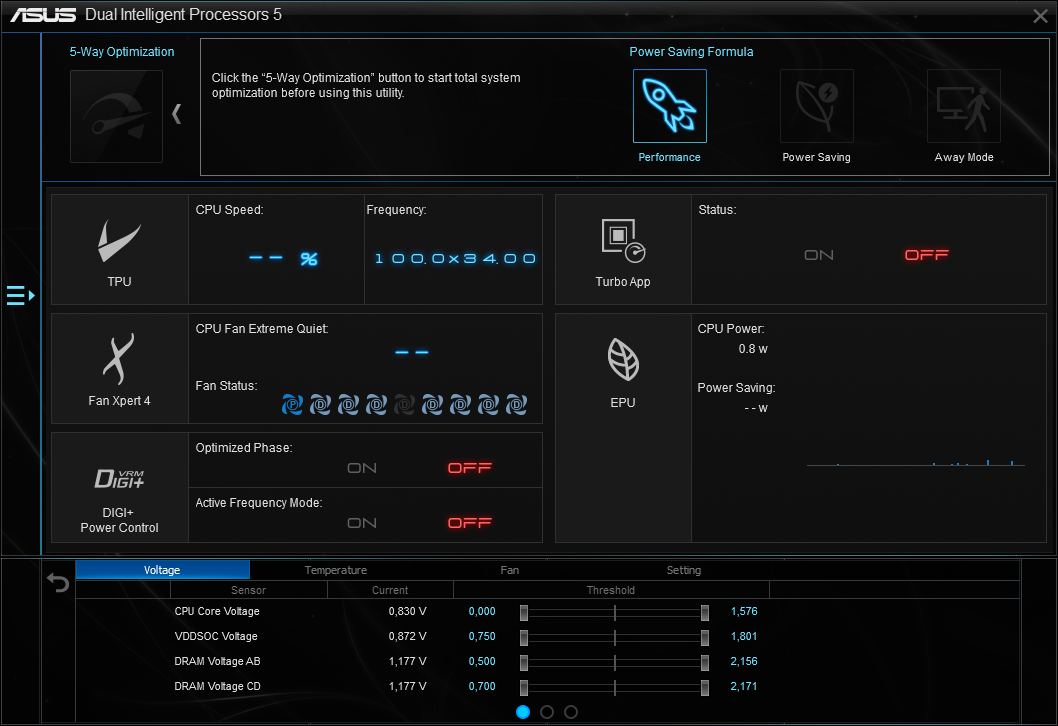Expand the side menu list icon
Image resolution: width=1058 pixels, height=726 pixels.
(20, 295)
